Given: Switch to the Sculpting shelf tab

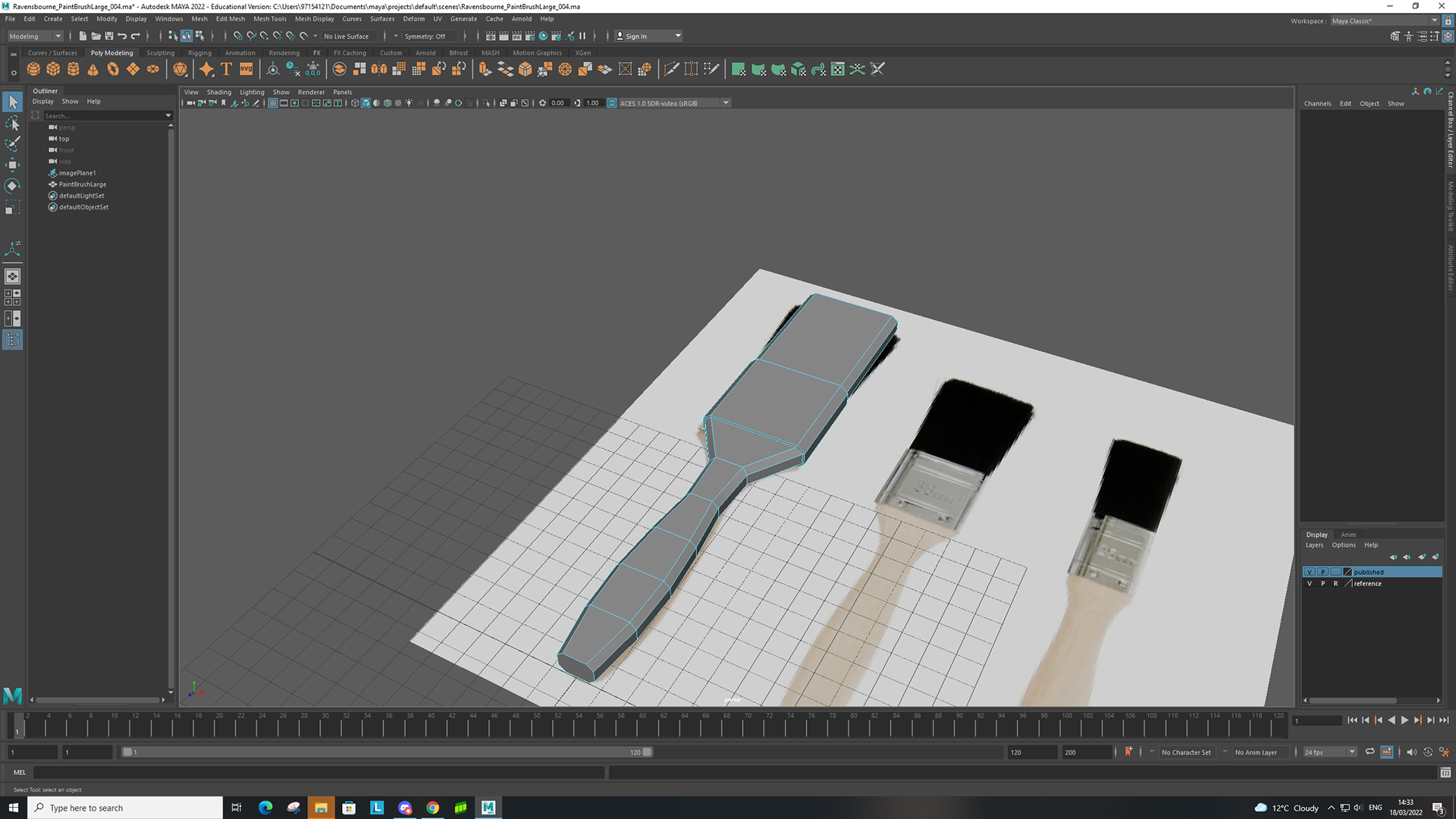Looking at the screenshot, I should coord(160,53).
